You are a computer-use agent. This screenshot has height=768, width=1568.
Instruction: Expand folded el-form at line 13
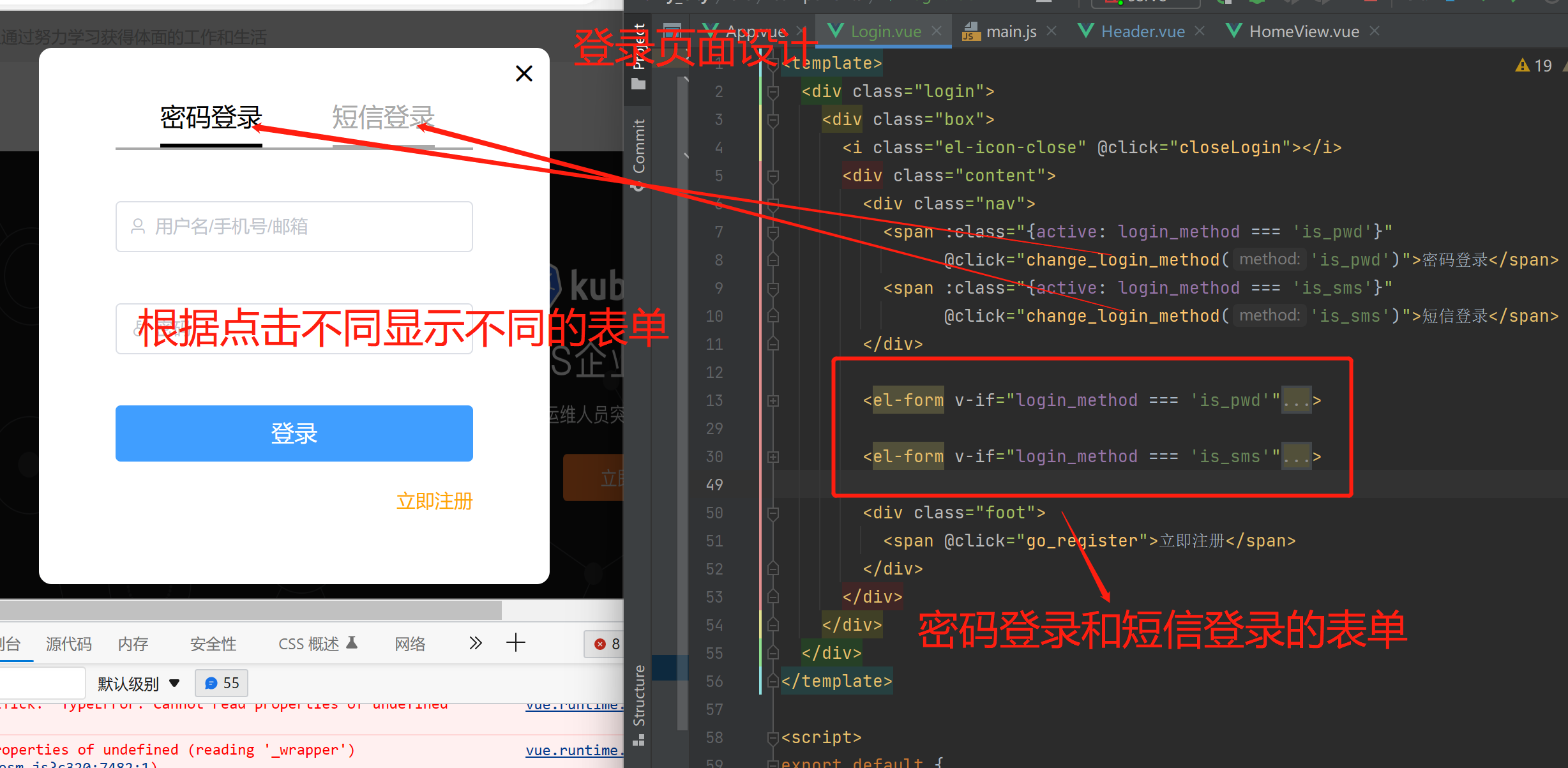coord(773,401)
